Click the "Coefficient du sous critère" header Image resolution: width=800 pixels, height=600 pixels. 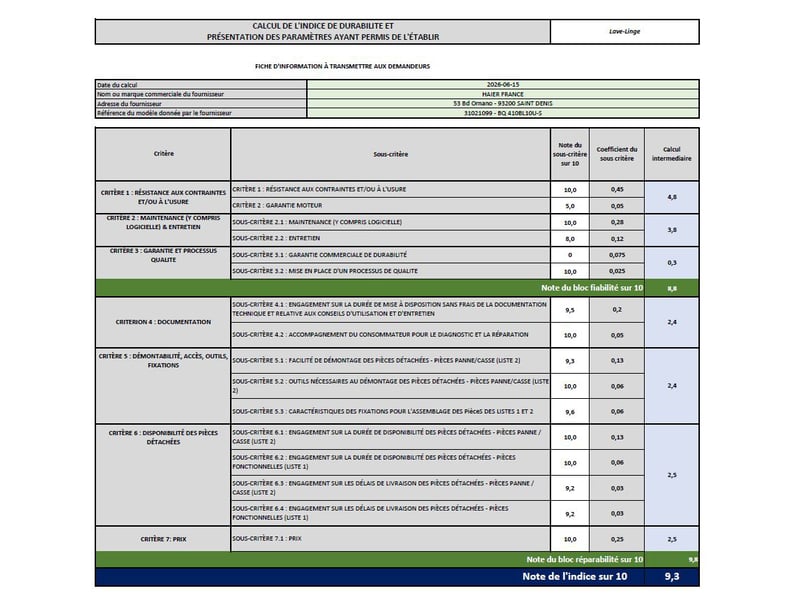coord(617,154)
